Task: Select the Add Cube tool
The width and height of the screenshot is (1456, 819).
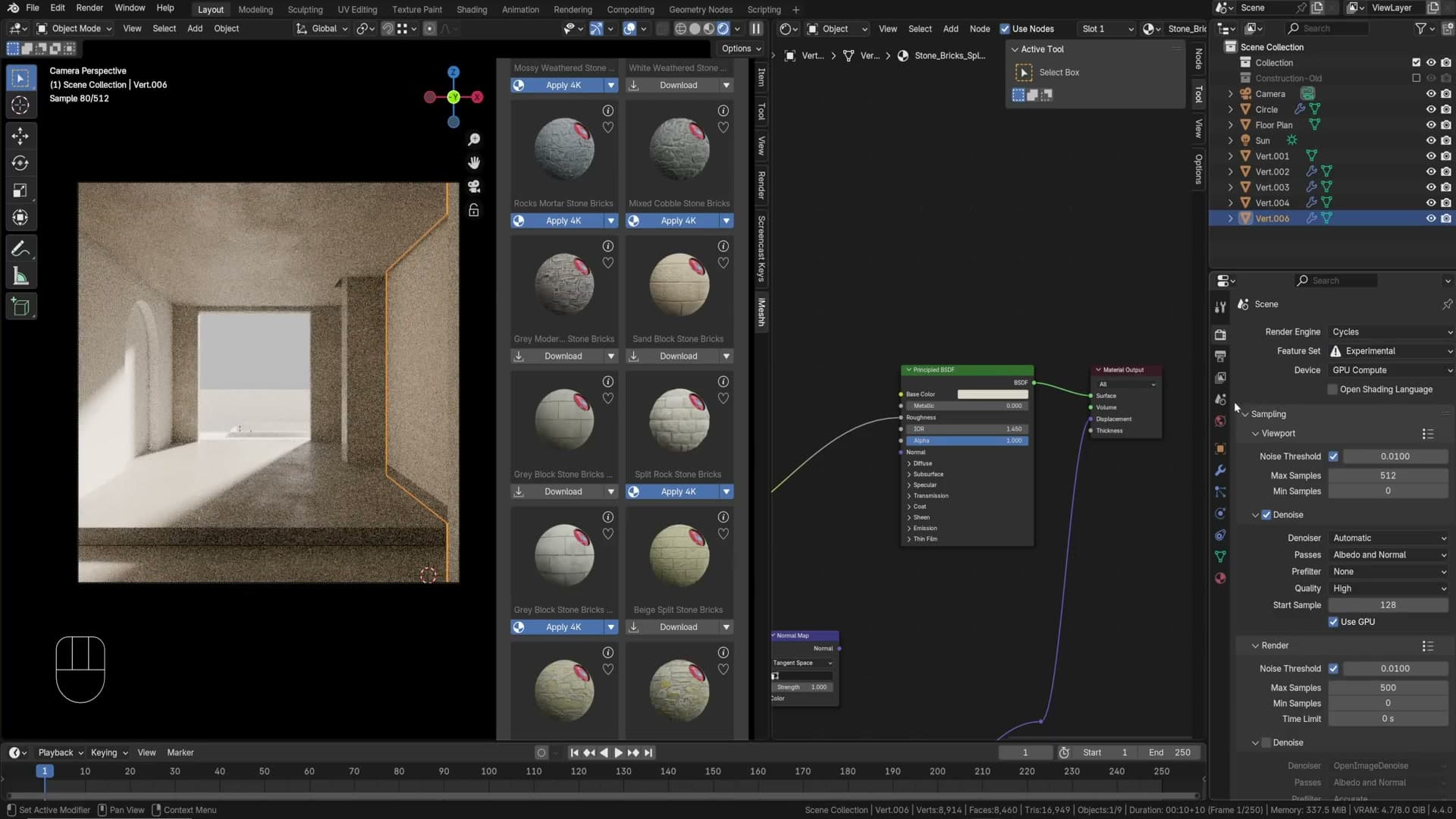Action: pyautogui.click(x=20, y=307)
